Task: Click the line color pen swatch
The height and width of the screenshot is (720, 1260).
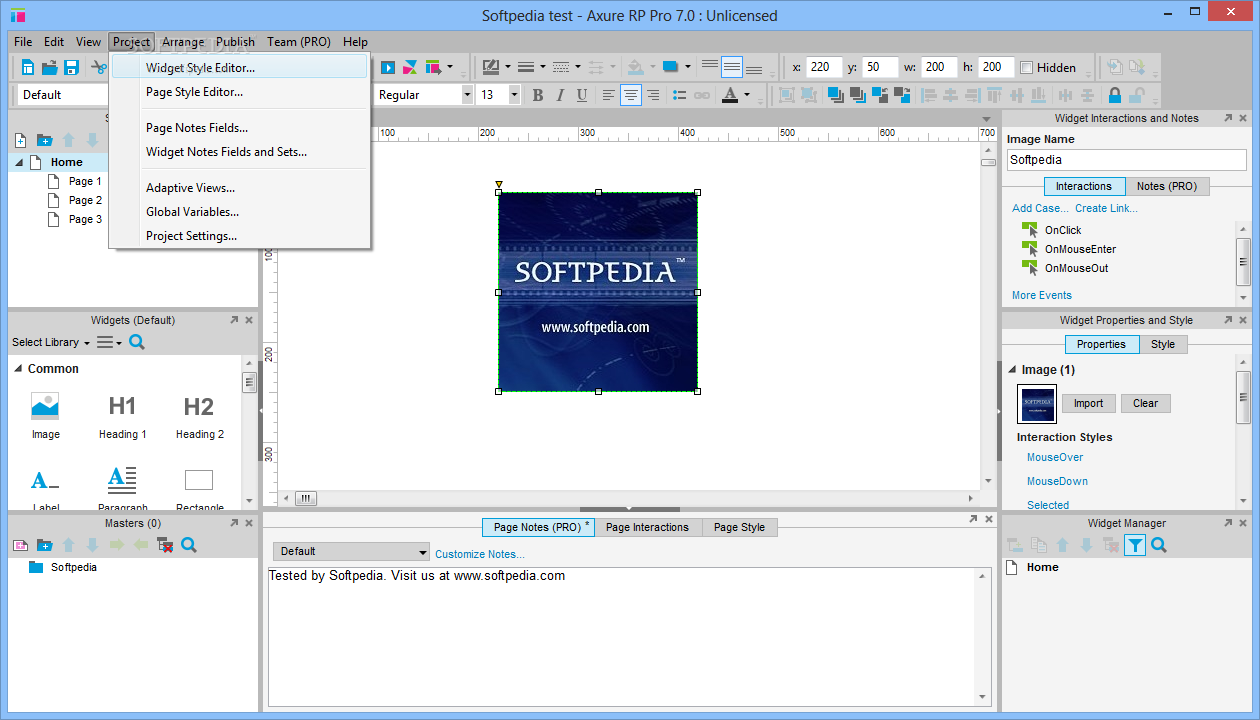Action: tap(490, 67)
